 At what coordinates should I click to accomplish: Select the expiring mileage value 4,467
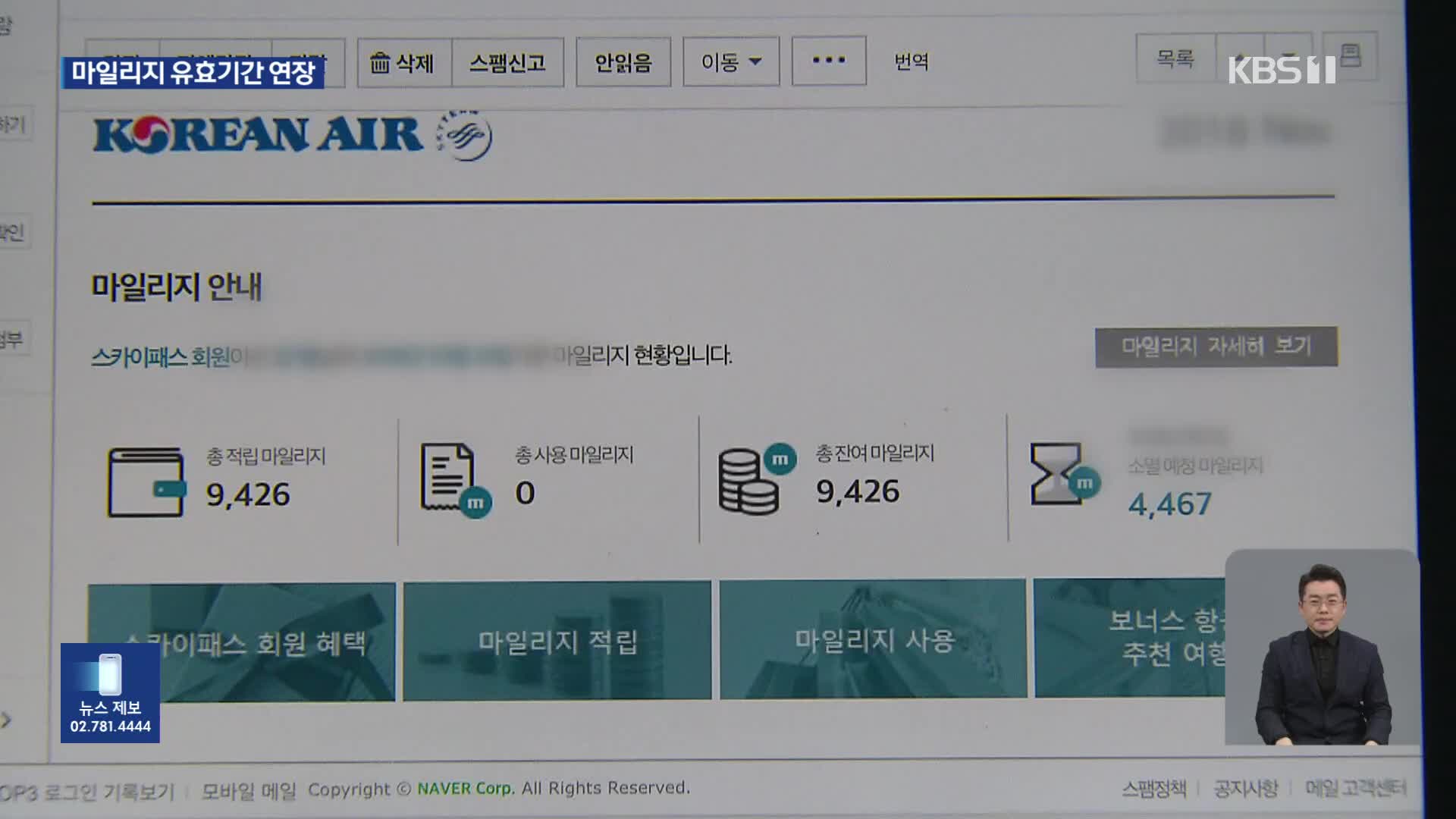coord(1169,504)
